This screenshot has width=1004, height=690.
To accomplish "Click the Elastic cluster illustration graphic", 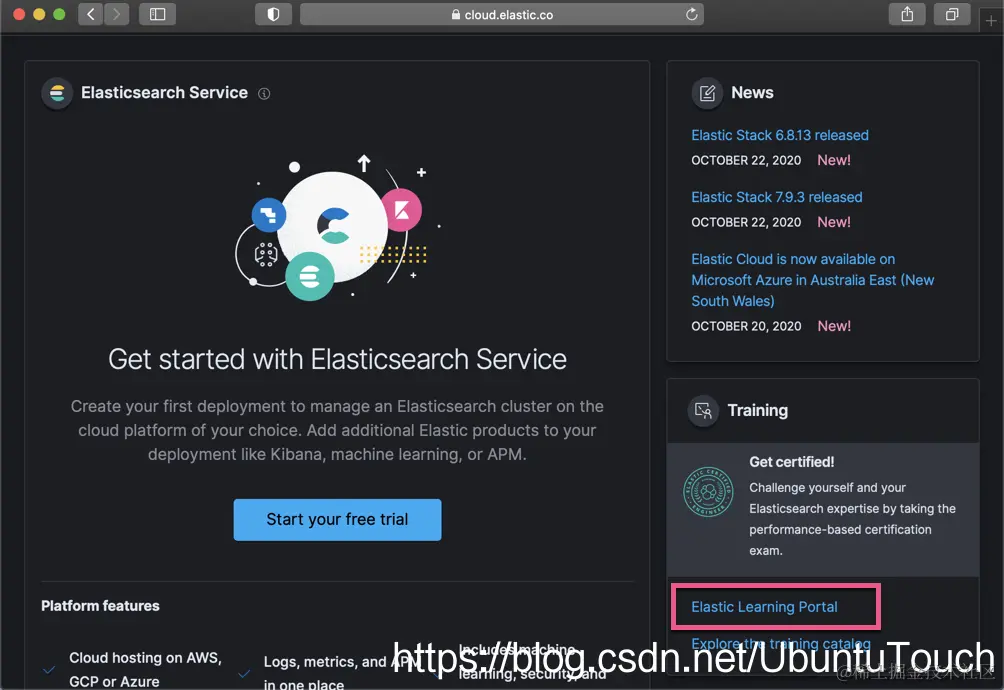I will (x=337, y=227).
